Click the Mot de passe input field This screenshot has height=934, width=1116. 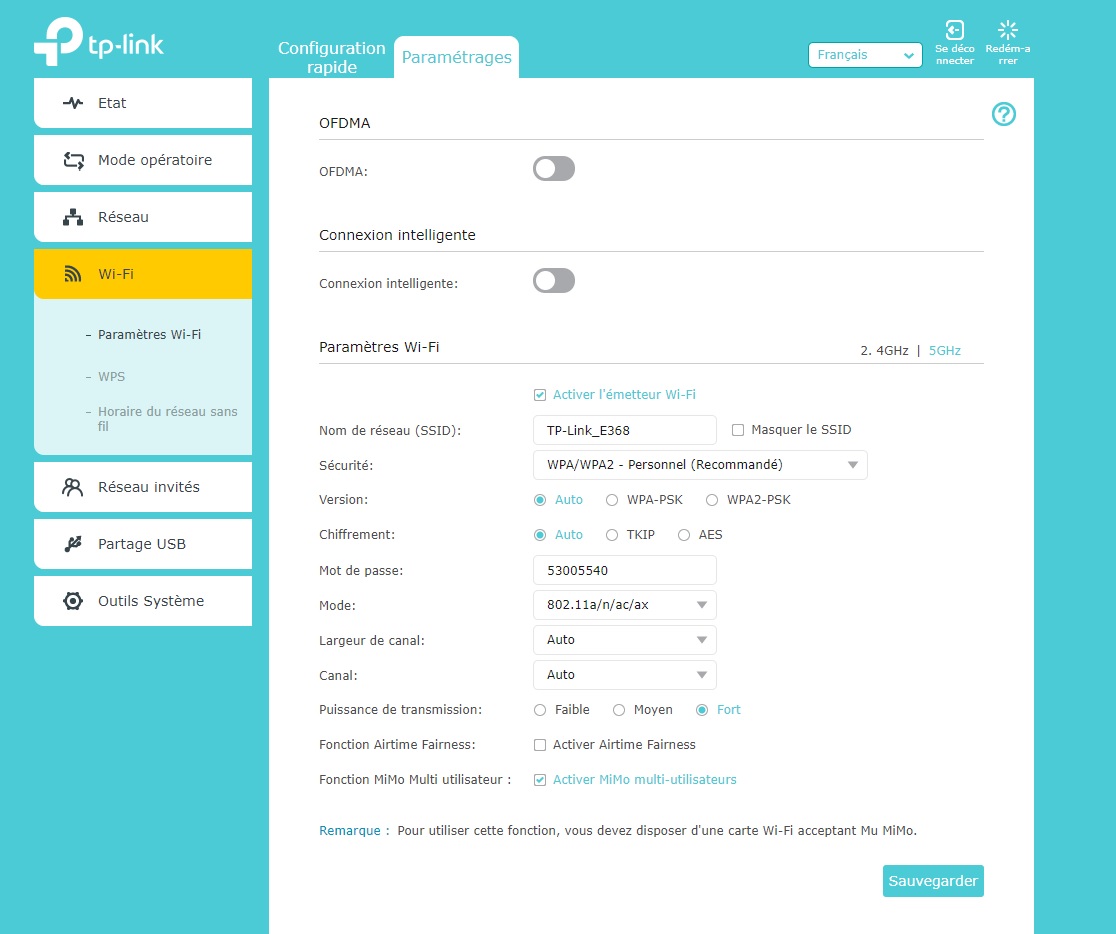pos(625,570)
